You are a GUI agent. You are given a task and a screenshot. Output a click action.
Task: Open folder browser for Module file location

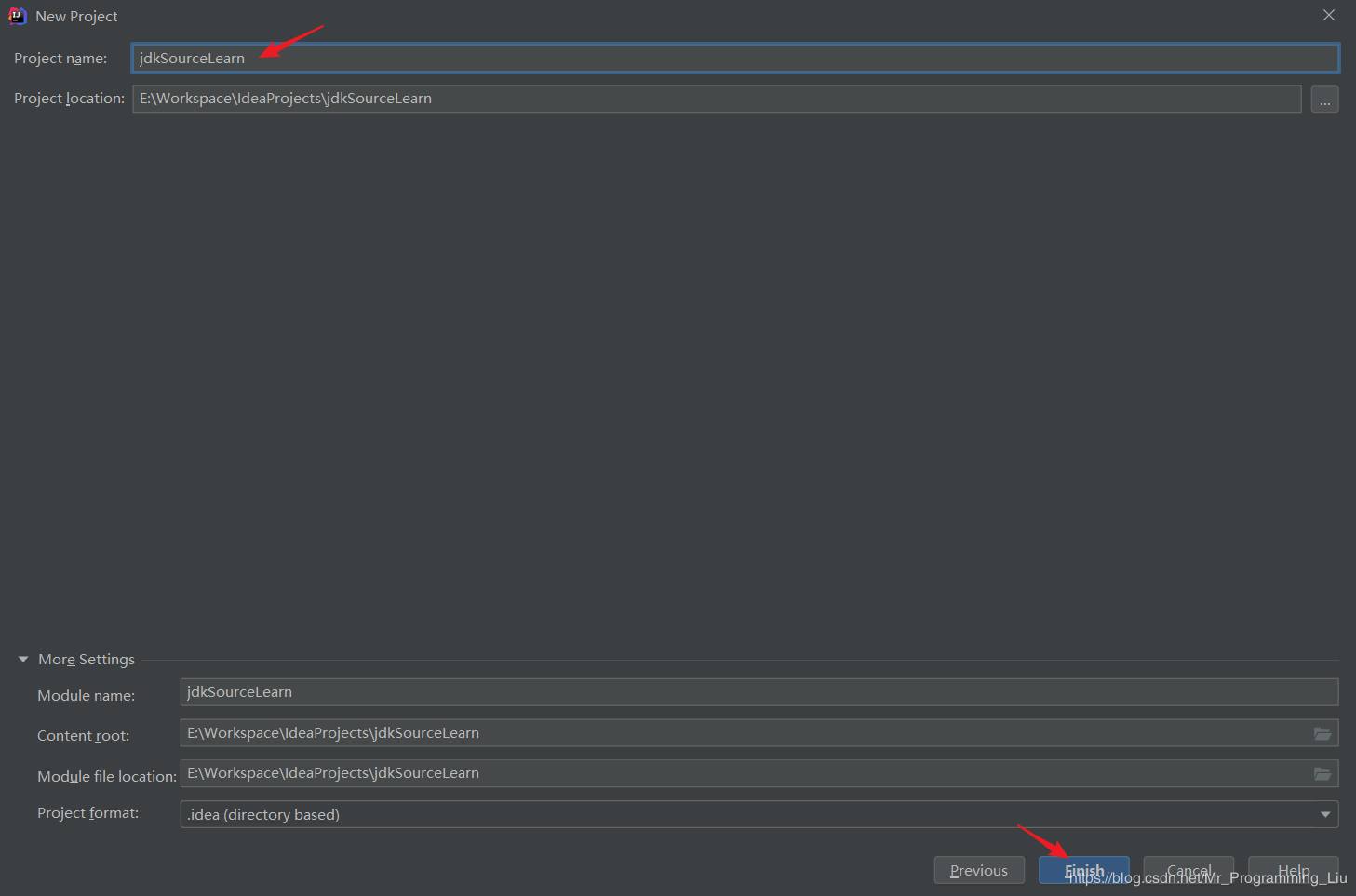pyautogui.click(x=1322, y=774)
